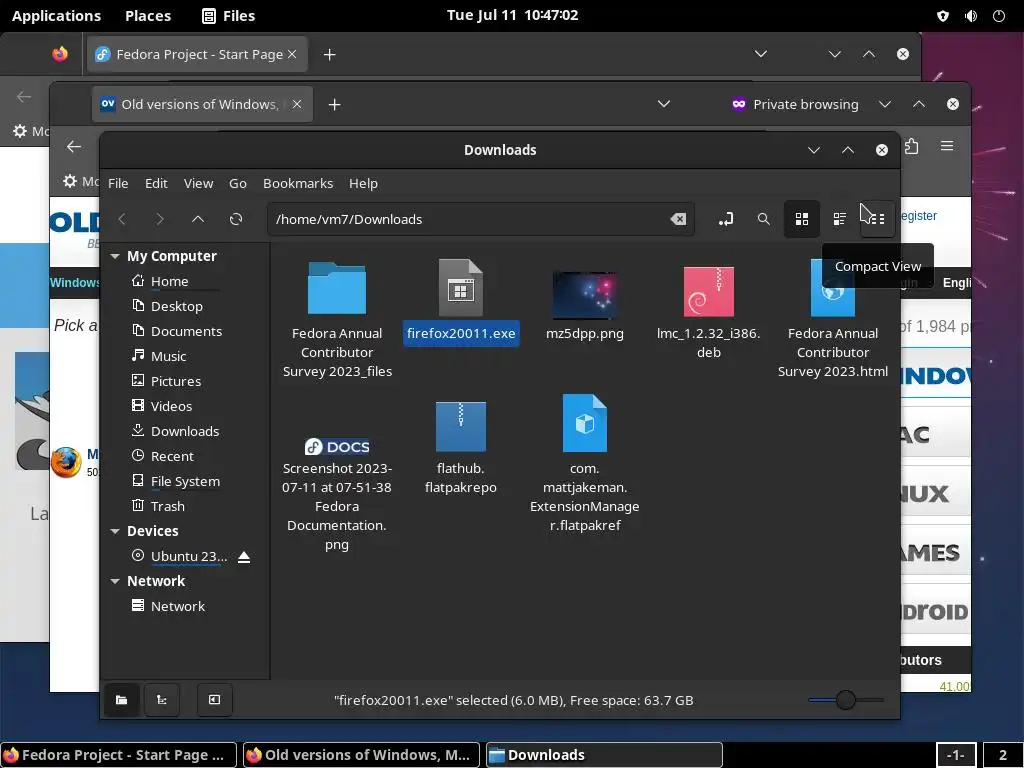Open Downloads in sidebar

pyautogui.click(x=185, y=431)
